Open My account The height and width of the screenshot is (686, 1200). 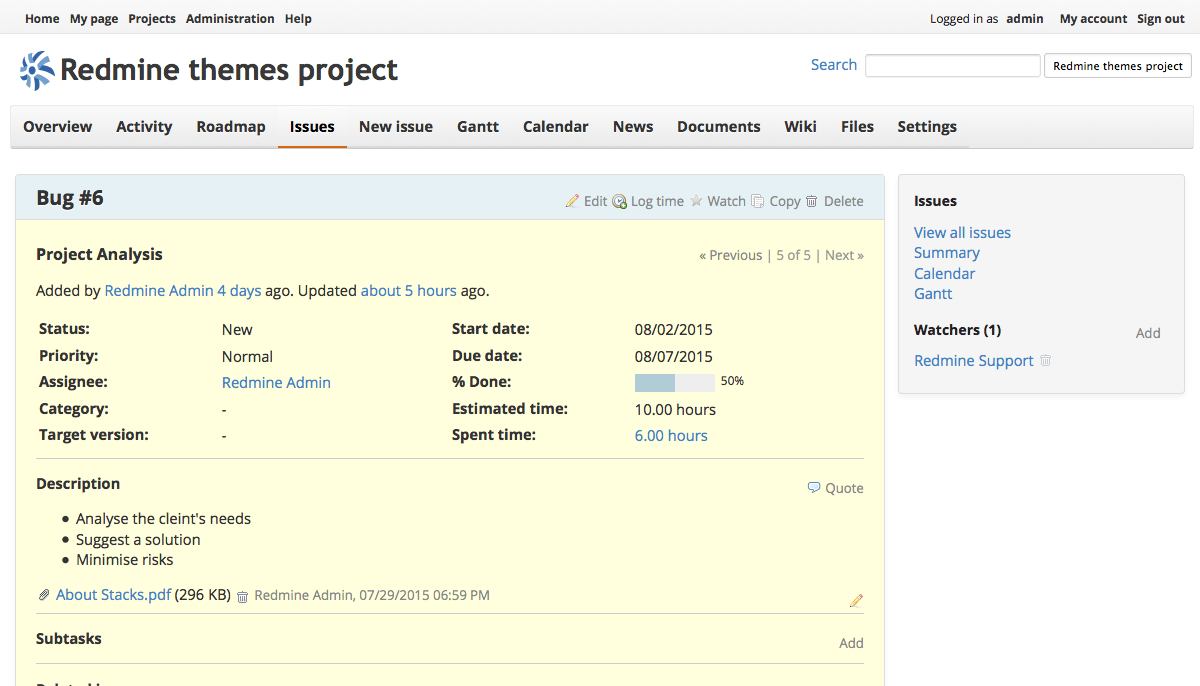[1093, 19]
